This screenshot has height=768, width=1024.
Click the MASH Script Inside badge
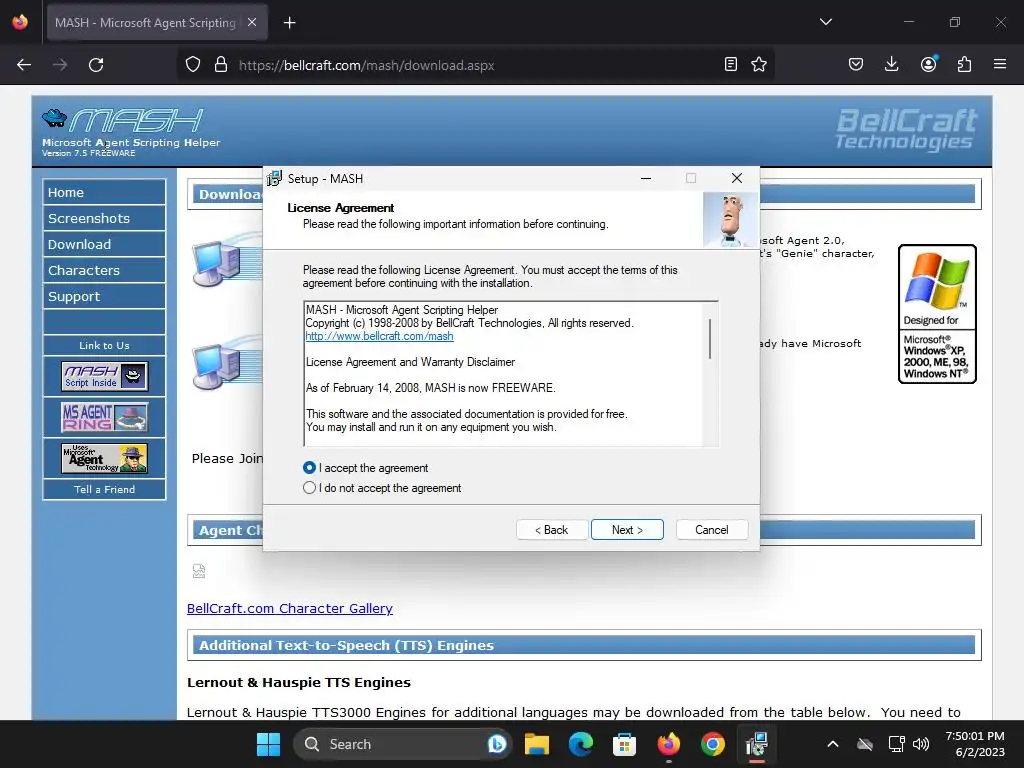pyautogui.click(x=104, y=376)
